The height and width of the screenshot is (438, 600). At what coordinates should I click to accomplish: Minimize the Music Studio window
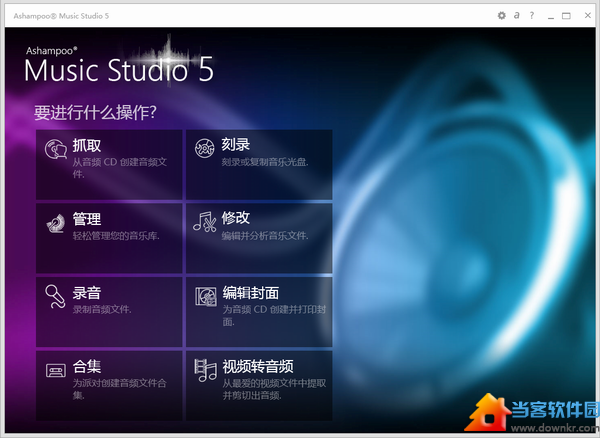click(x=551, y=16)
